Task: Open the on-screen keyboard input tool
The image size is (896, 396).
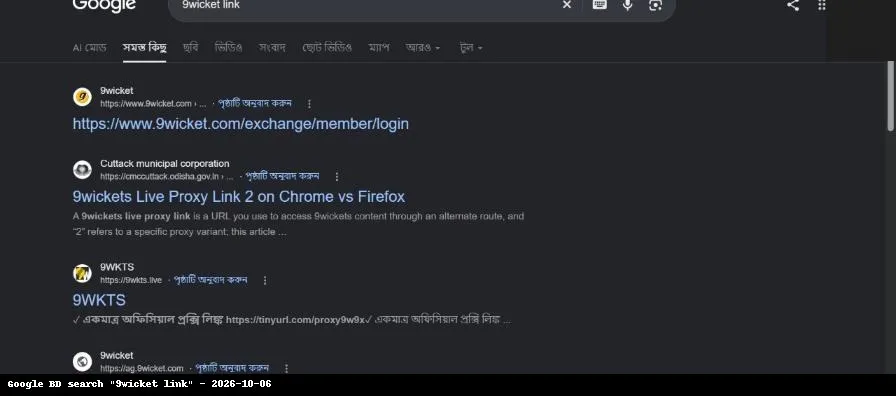Action: click(x=599, y=5)
